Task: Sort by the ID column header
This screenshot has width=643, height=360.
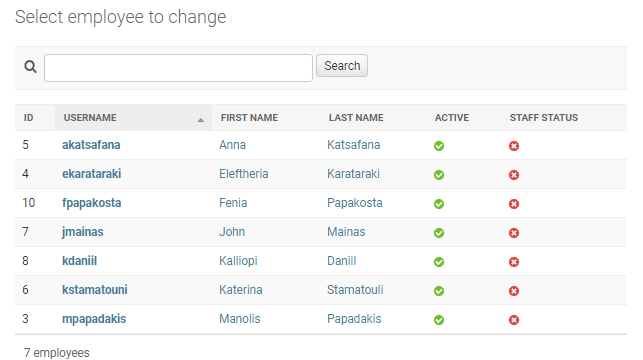Action: (28, 118)
